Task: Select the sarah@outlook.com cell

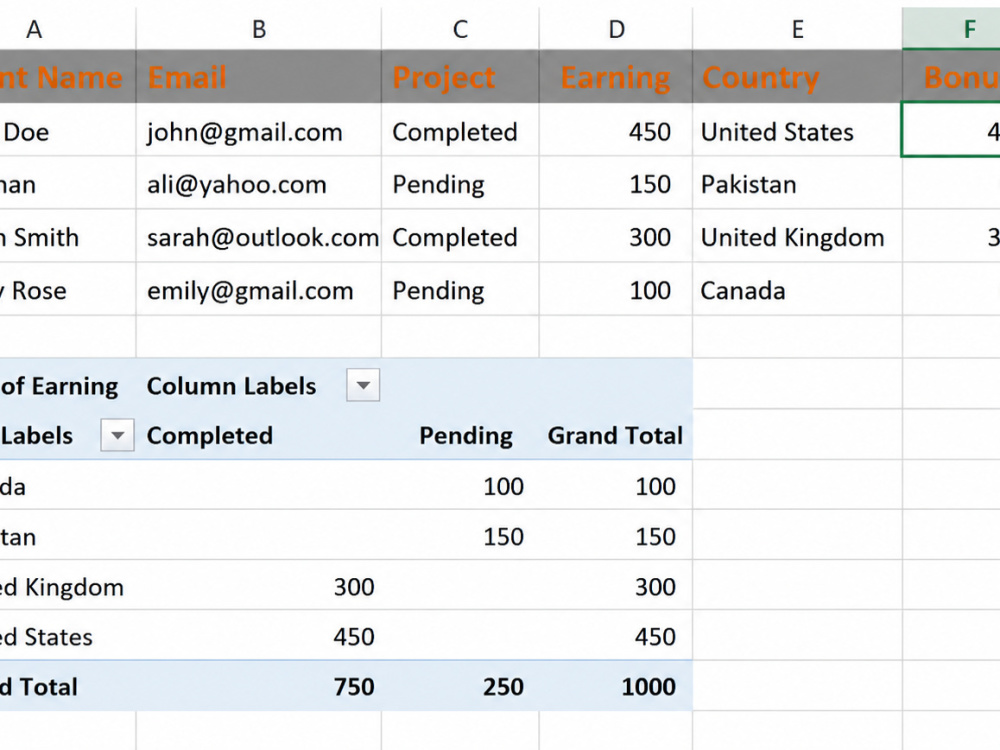Action: point(259,237)
